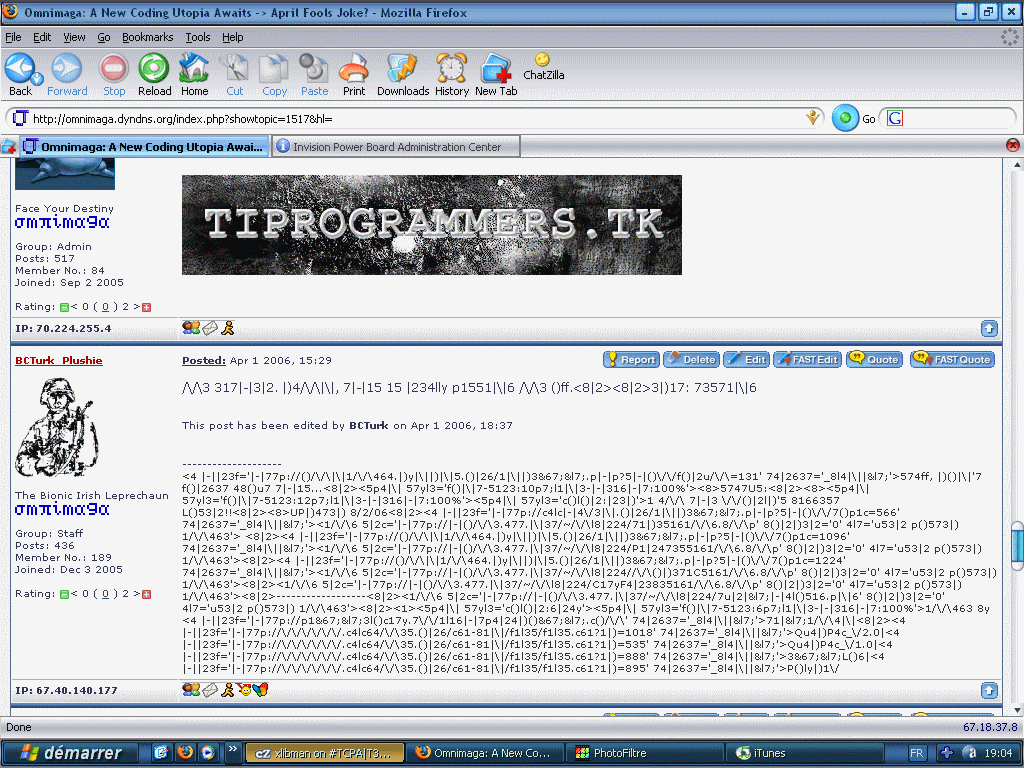This screenshot has height=768, width=1024.
Task: Click the bookmark star in address bar
Action: pyautogui.click(x=812, y=118)
